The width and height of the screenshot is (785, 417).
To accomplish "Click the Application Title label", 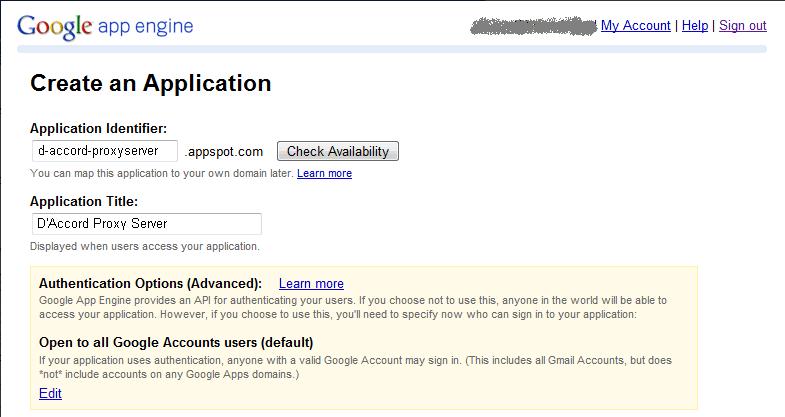I will pos(84,201).
